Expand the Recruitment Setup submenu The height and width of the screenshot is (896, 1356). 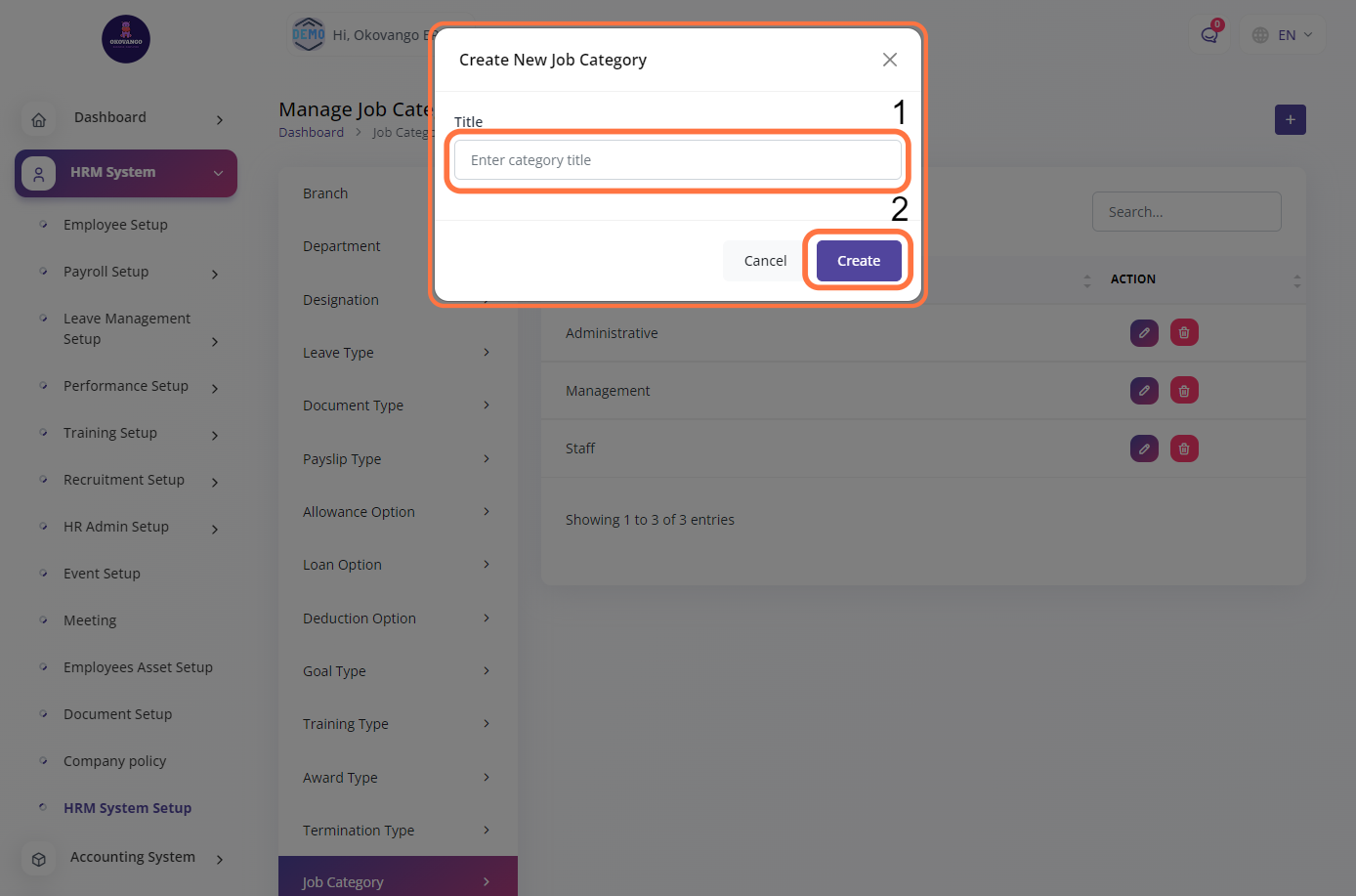(x=215, y=483)
